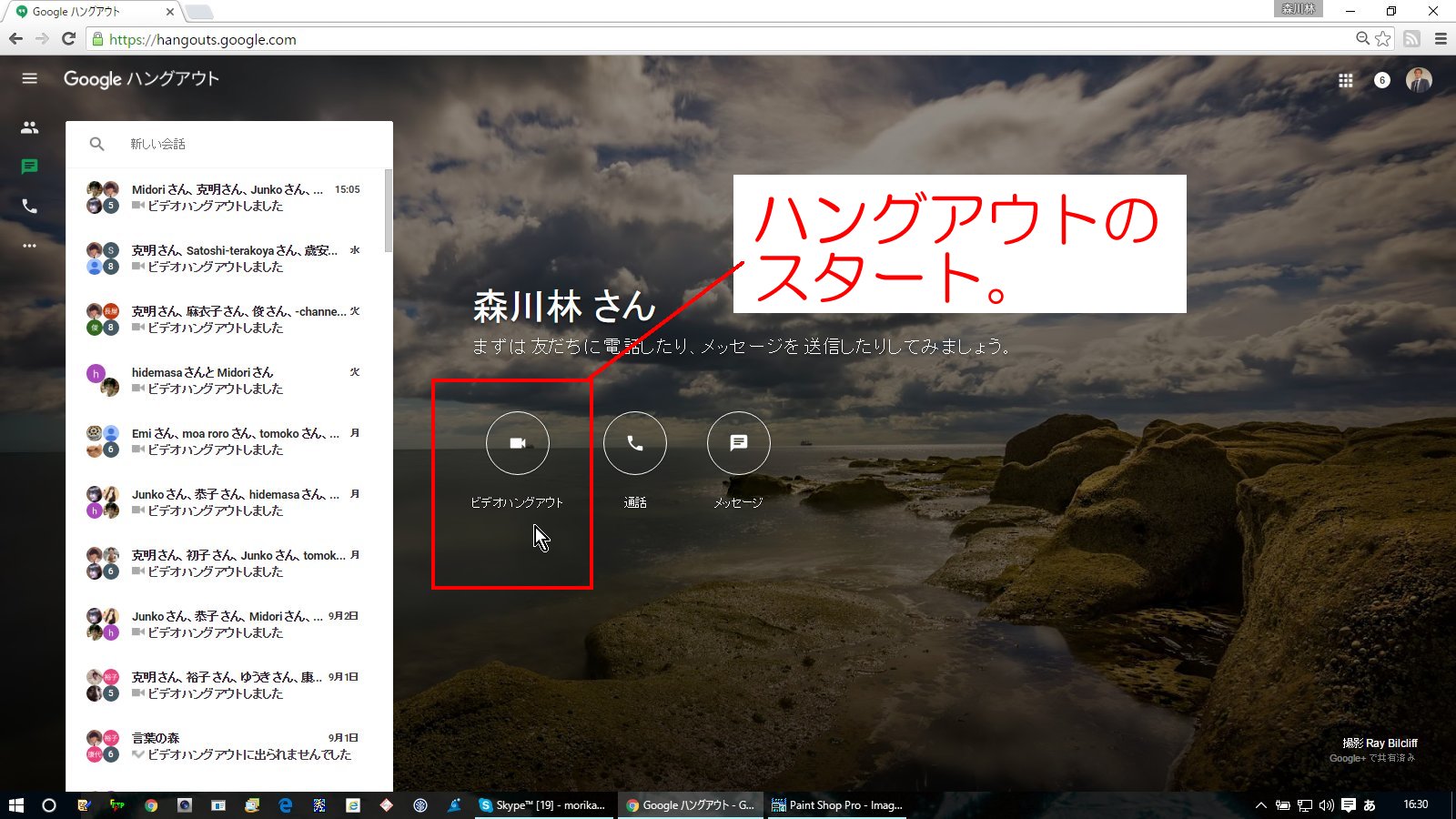
Task: Show hidden system tray icons
Action: click(x=1260, y=805)
